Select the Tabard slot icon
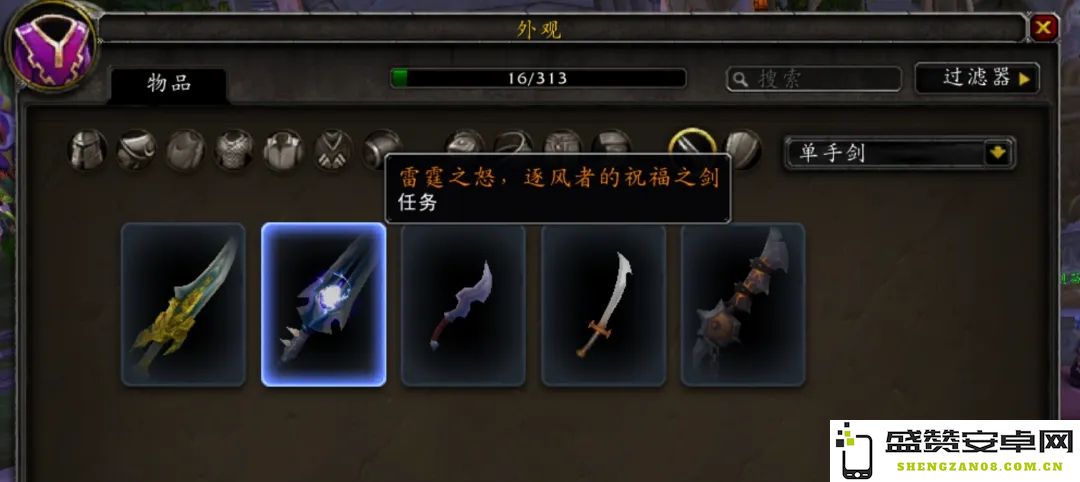This screenshot has height=482, width=1080. tap(333, 149)
